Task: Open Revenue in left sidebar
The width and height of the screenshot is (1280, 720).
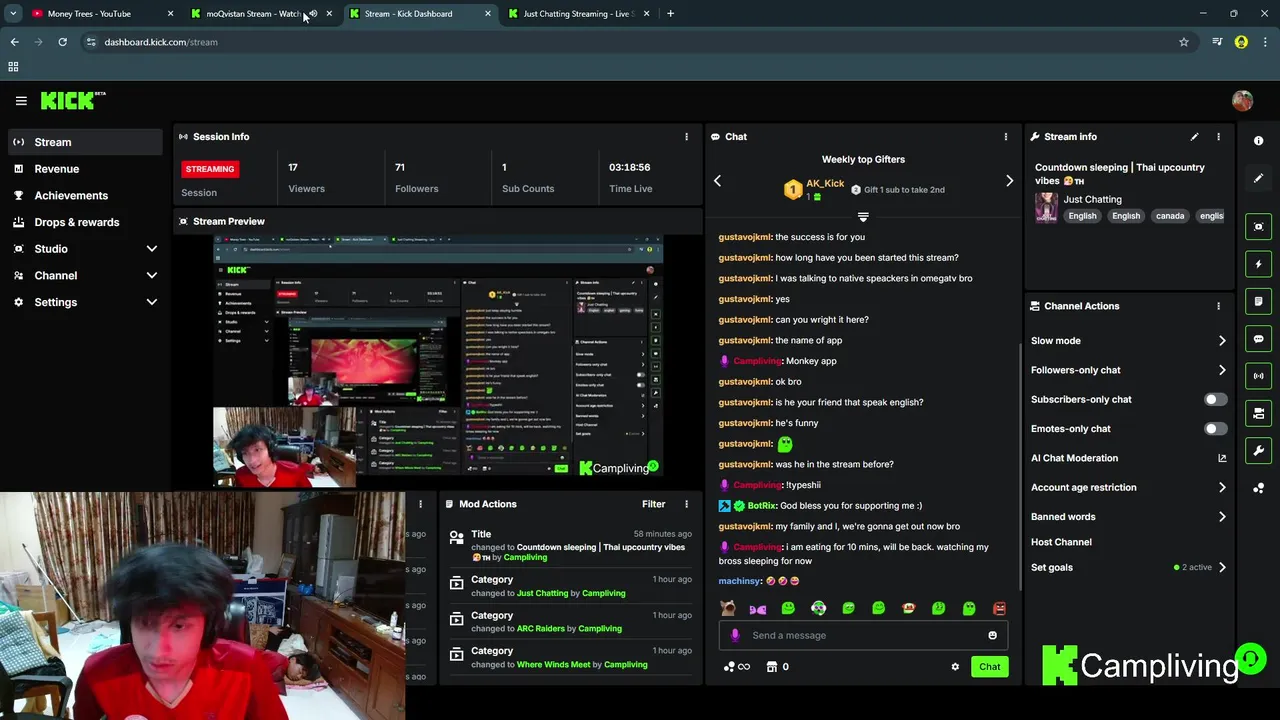Action: (85, 169)
